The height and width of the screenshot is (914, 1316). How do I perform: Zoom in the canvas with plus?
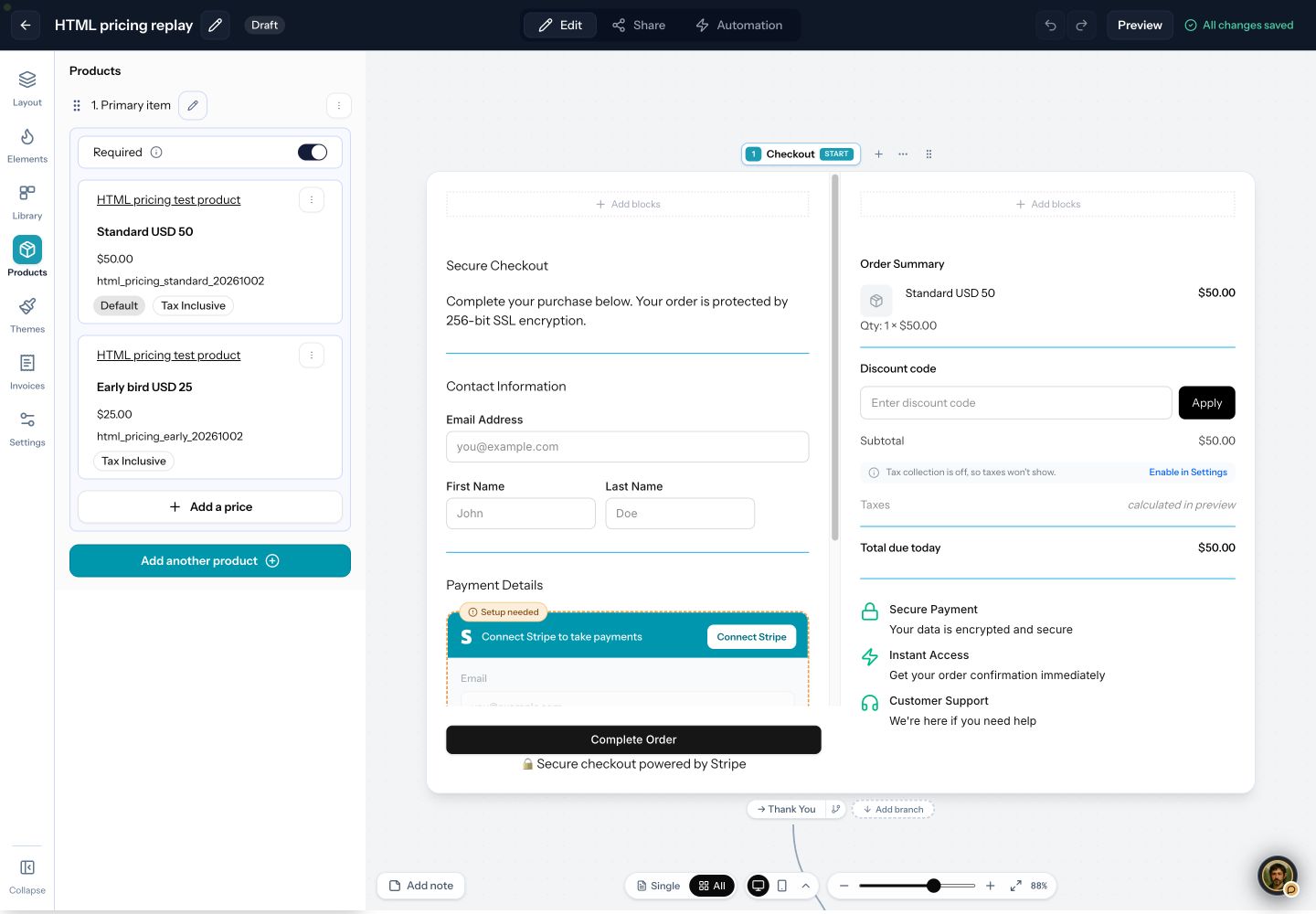coord(990,886)
